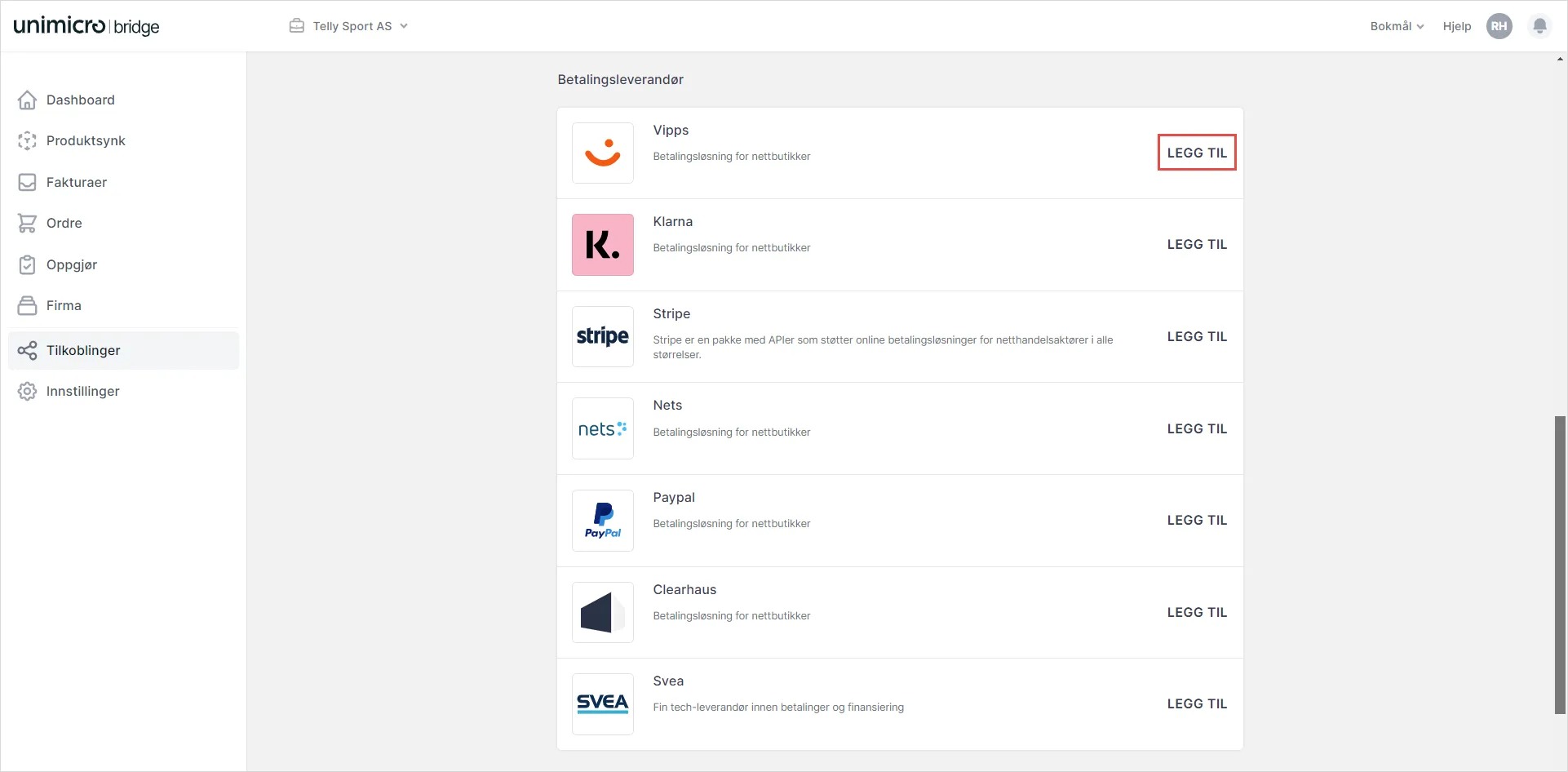Open notifications bell icon

pyautogui.click(x=1539, y=26)
